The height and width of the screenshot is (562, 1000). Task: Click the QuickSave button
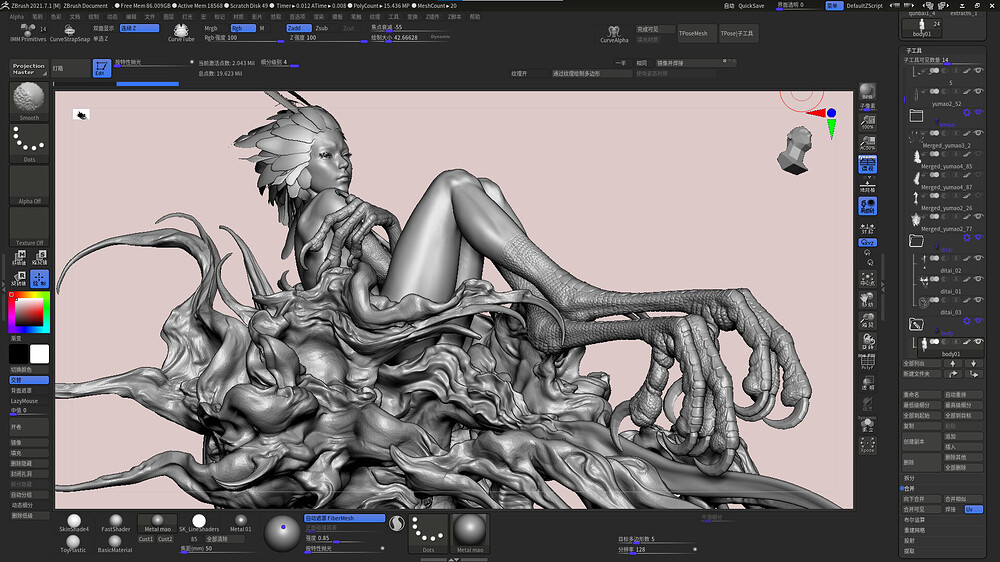coord(751,6)
